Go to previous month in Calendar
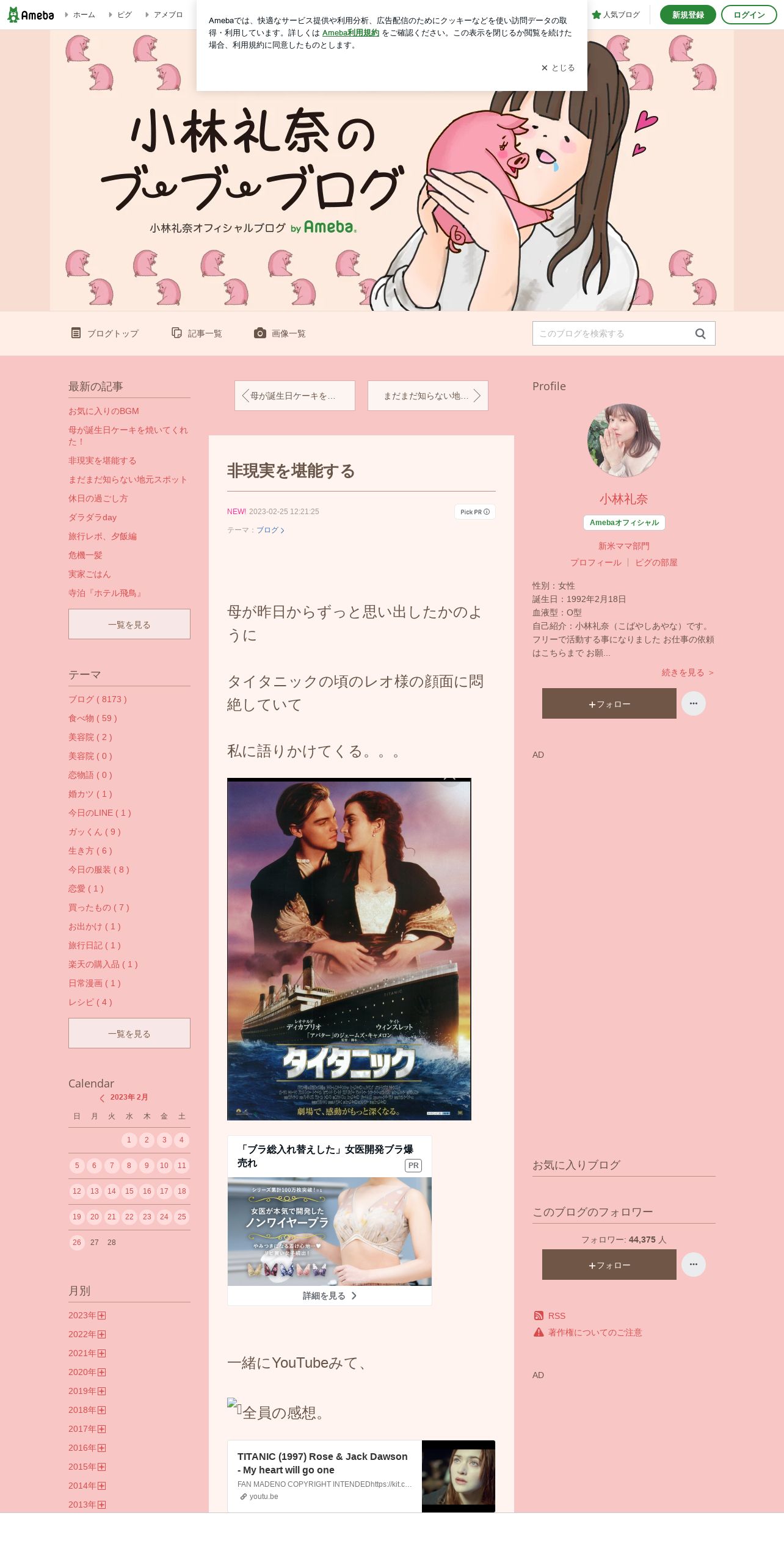 (102, 1098)
